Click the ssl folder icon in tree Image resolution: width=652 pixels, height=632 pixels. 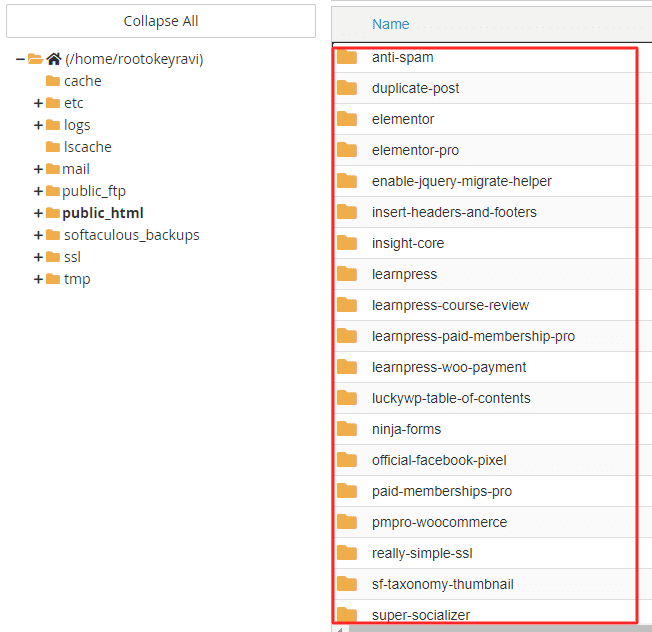point(53,257)
